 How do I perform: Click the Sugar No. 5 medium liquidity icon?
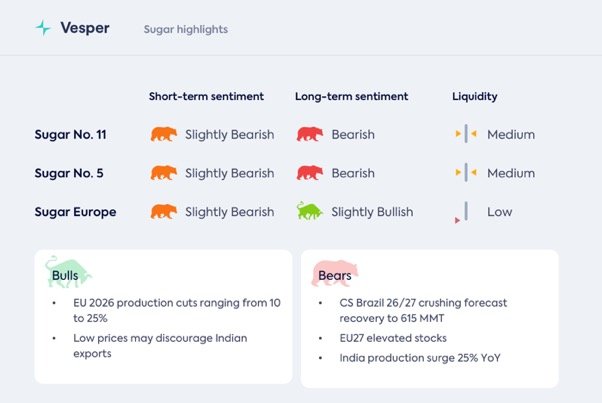coord(466,173)
